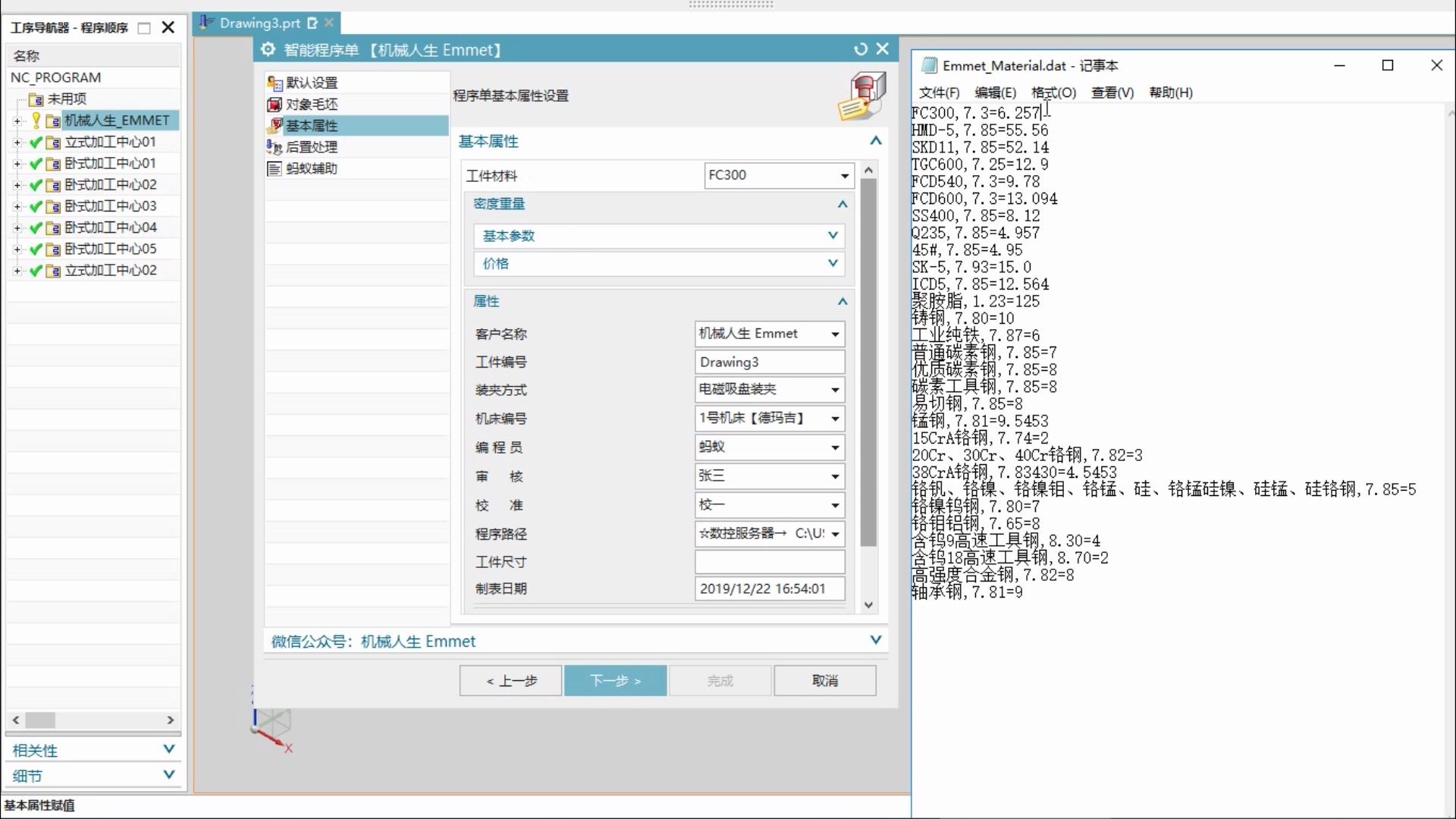Click the 未用项 folder icon

coord(36,99)
